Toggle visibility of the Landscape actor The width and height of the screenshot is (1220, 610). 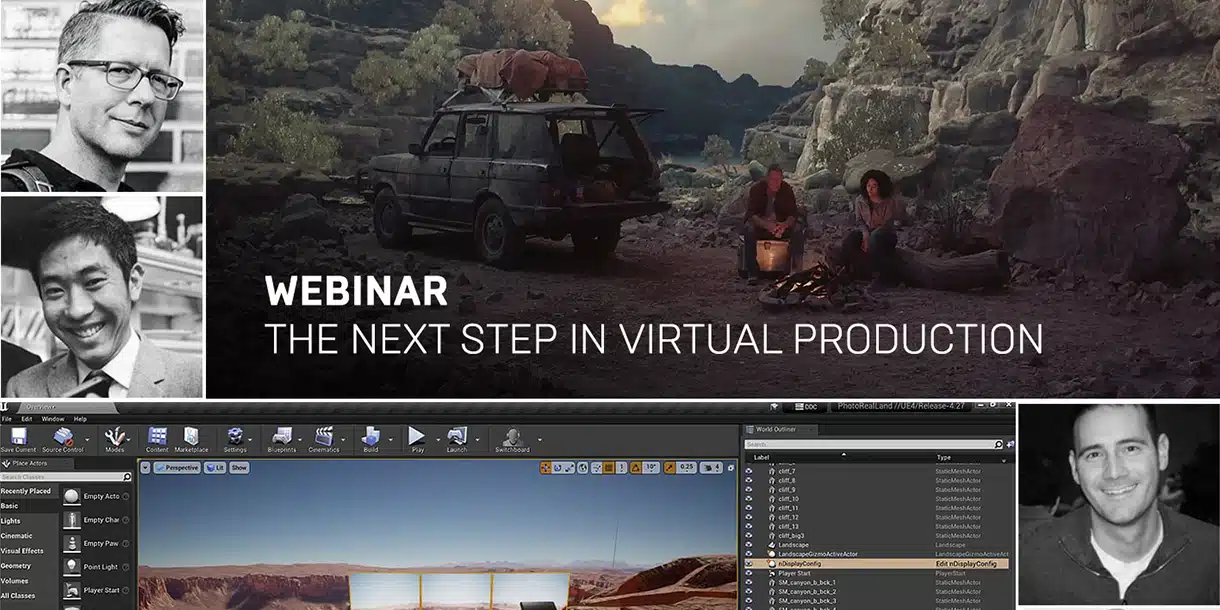point(749,545)
